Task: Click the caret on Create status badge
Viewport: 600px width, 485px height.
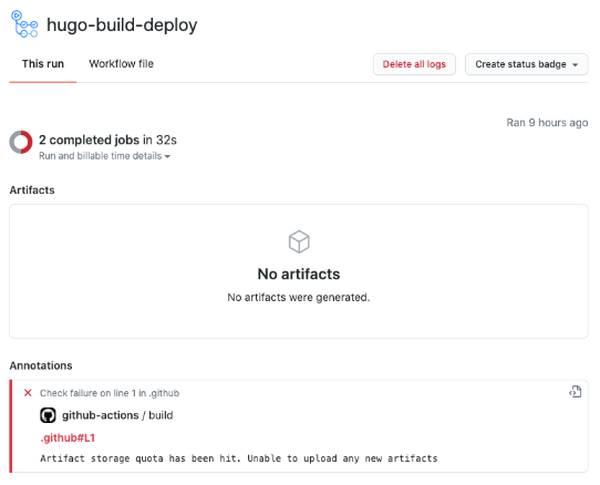Action: point(575,65)
